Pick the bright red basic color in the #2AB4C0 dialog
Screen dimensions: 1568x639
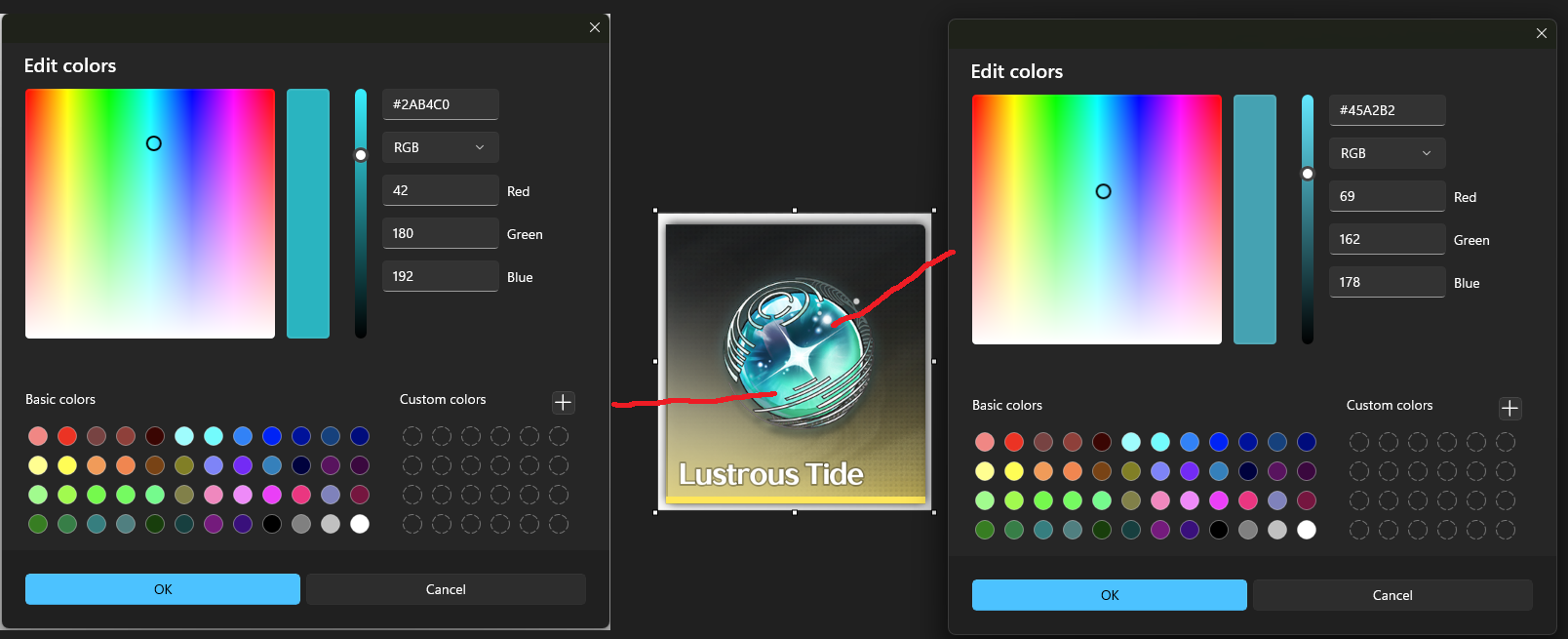pos(67,436)
